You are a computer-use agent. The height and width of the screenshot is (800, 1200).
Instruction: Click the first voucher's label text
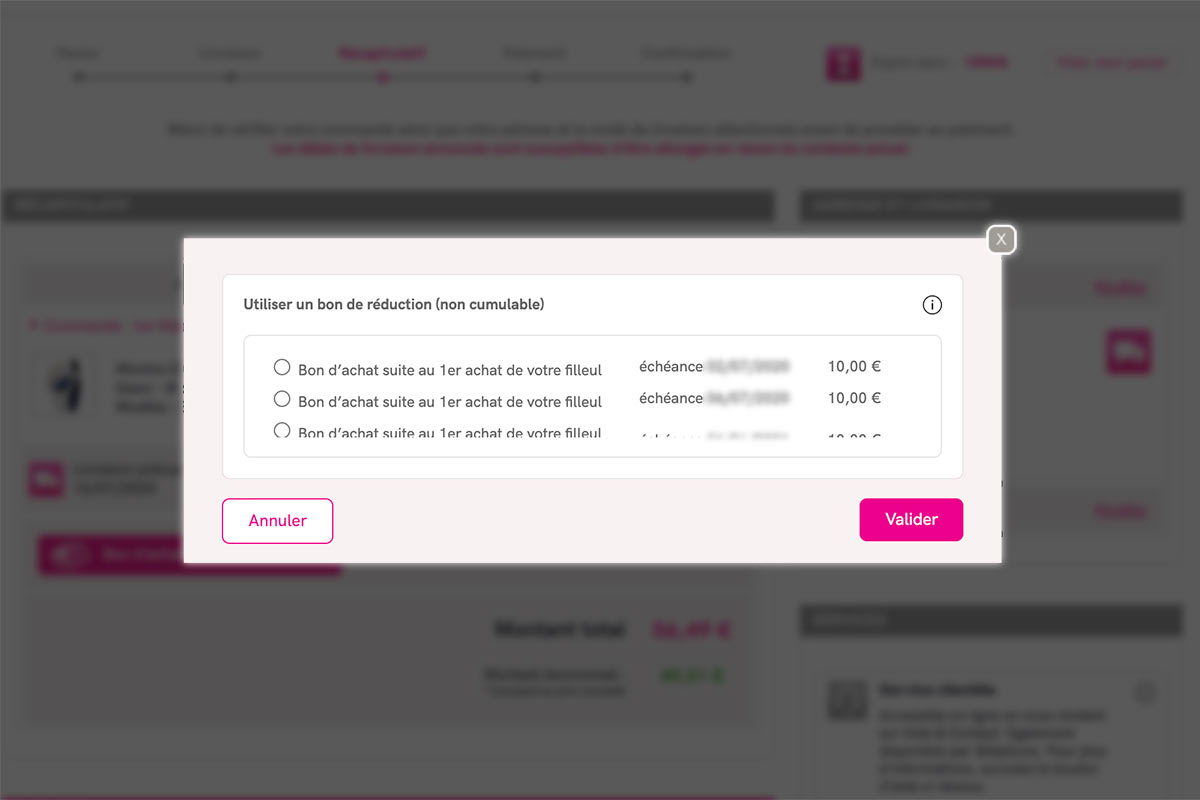450,370
